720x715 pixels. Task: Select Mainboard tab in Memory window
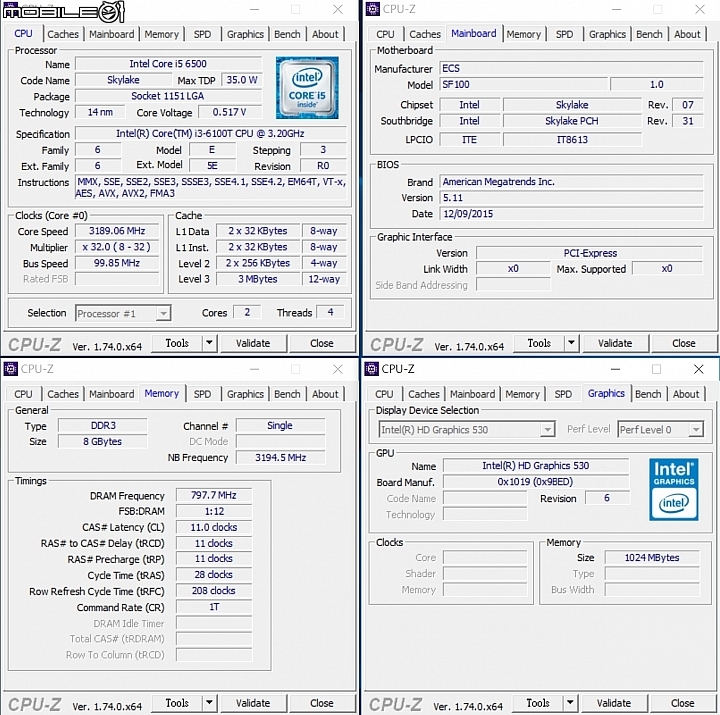112,394
